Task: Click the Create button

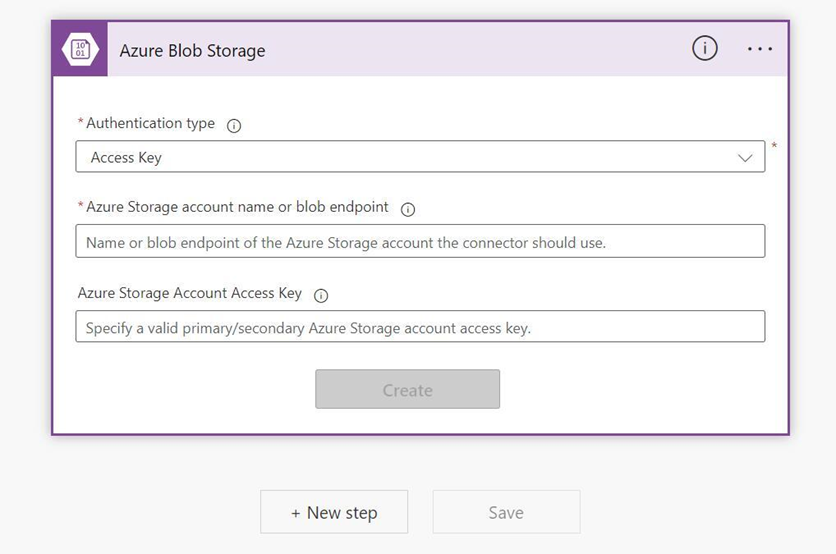Action: [x=407, y=389]
